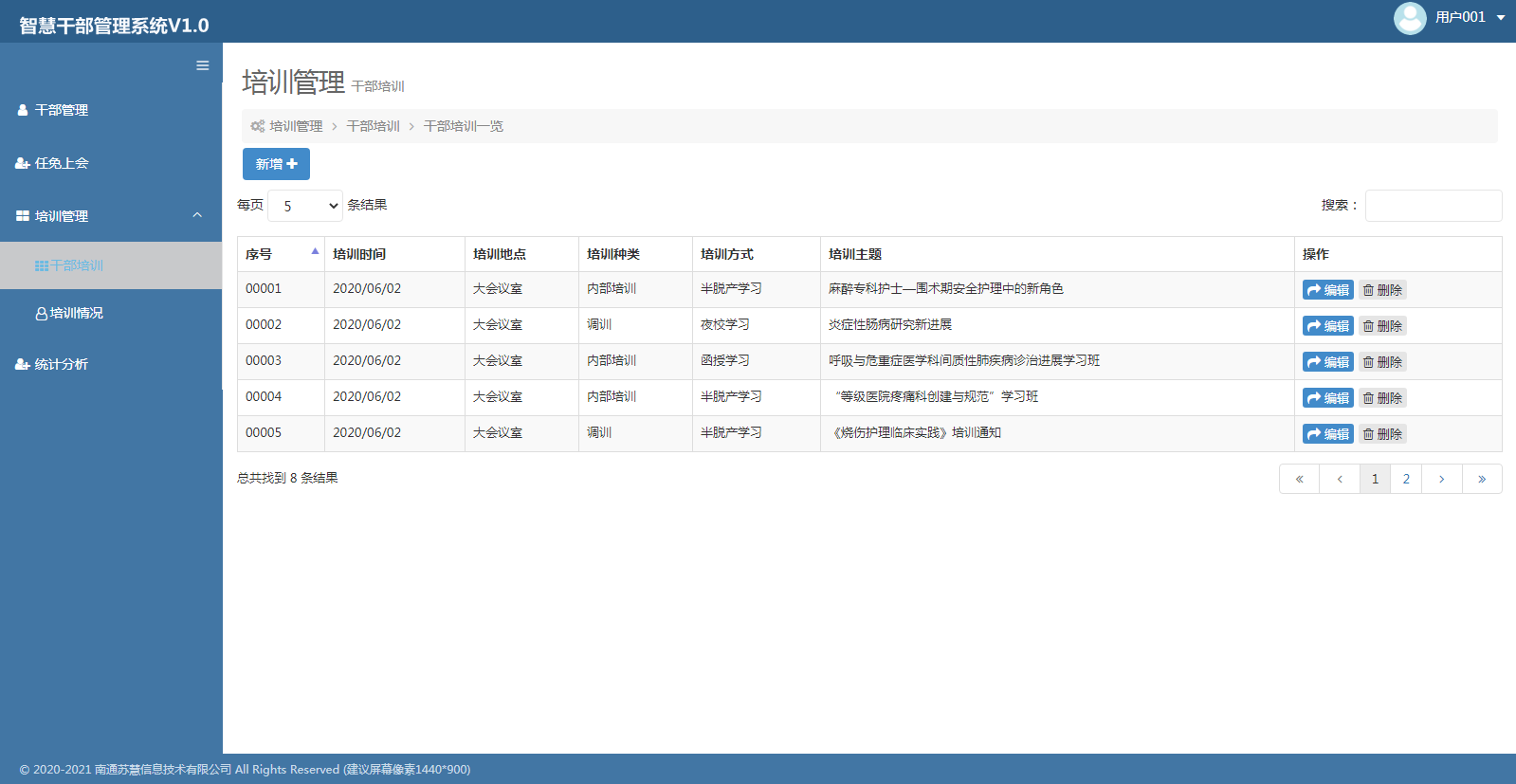Screen dimensions: 1516x784
Task: Edit record 00003
Action: (1327, 362)
